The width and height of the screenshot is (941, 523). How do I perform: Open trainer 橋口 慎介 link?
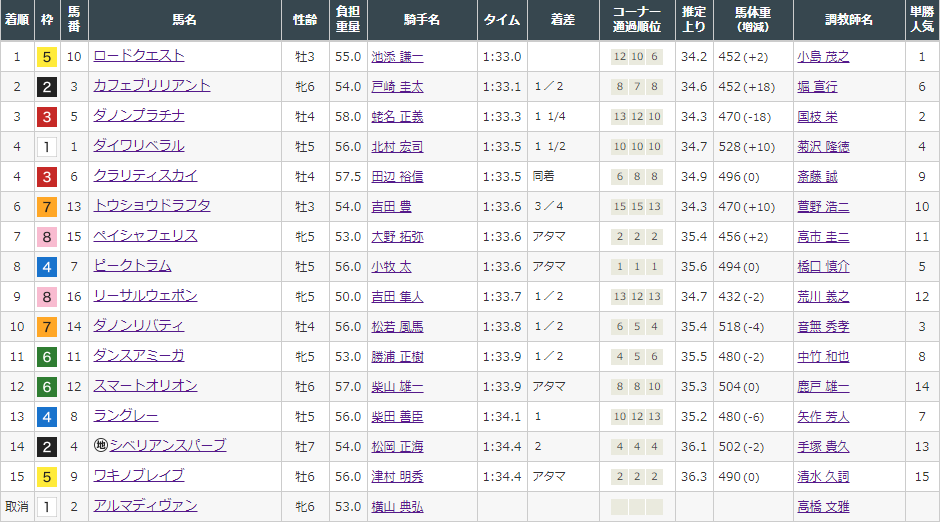coord(823,267)
